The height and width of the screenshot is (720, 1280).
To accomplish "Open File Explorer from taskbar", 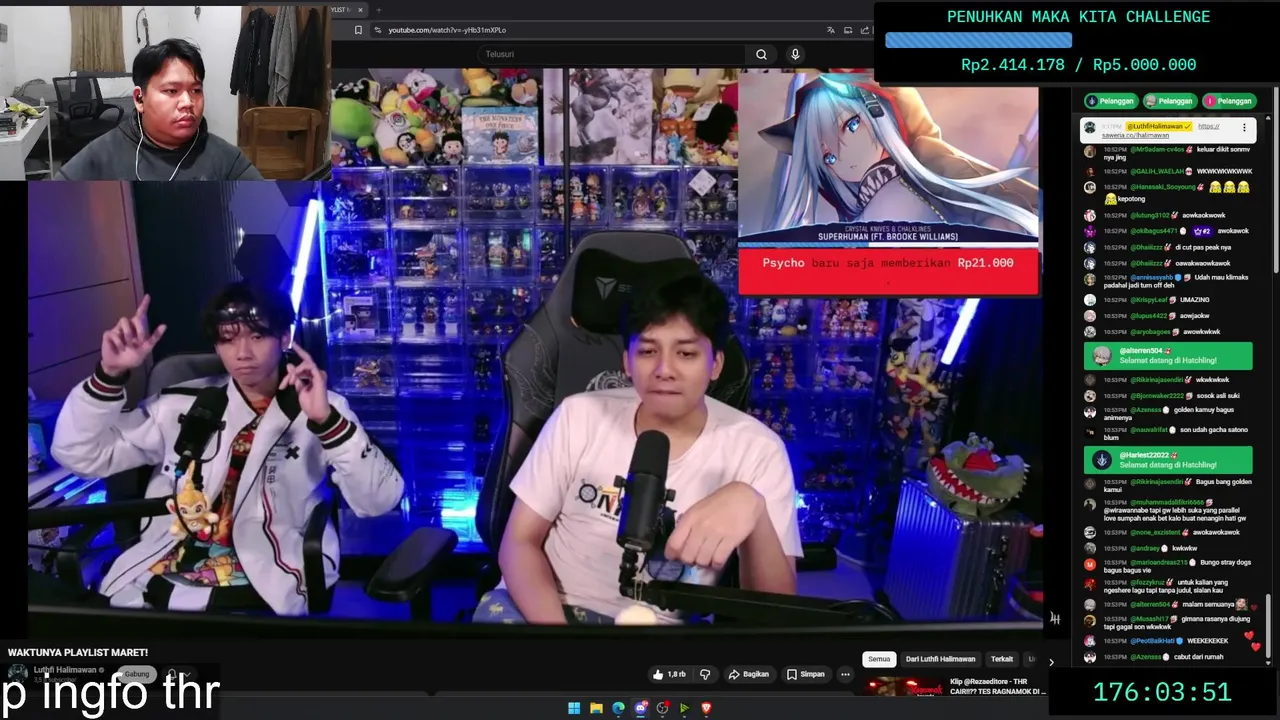I will click(596, 708).
